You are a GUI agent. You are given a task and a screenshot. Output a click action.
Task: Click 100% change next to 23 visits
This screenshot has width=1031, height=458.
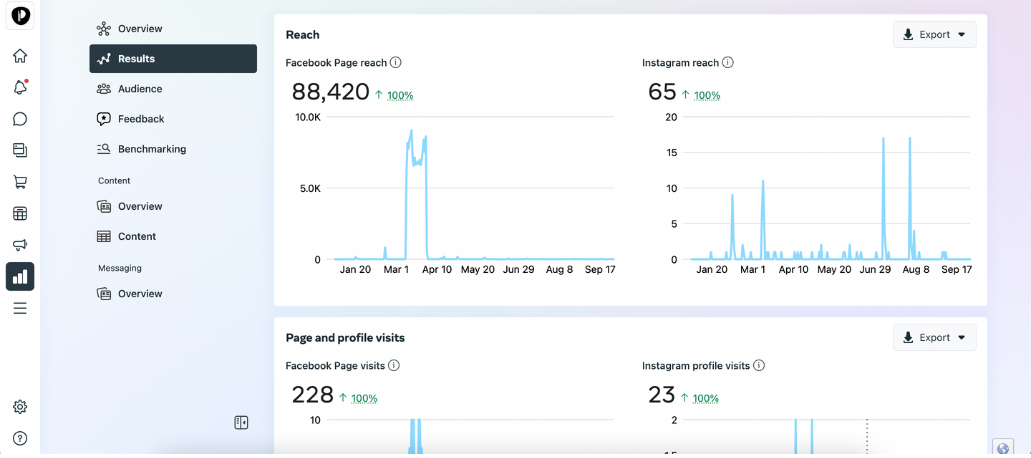(706, 398)
